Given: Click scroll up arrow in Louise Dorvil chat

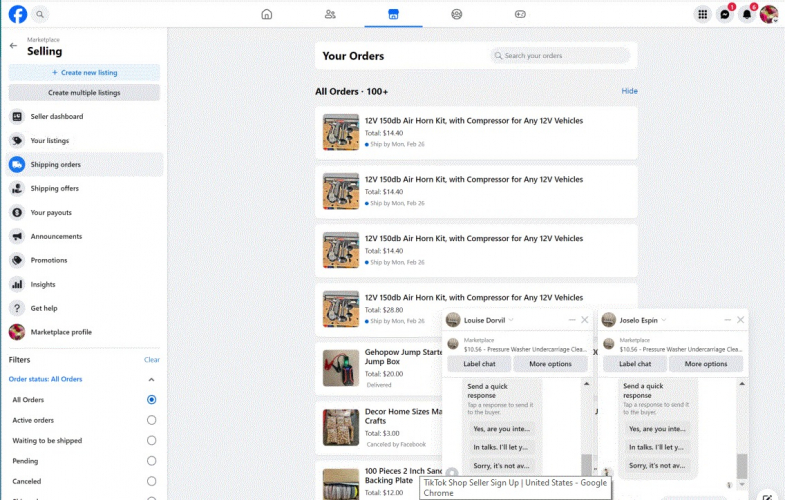Looking at the screenshot, I should pos(586,384).
